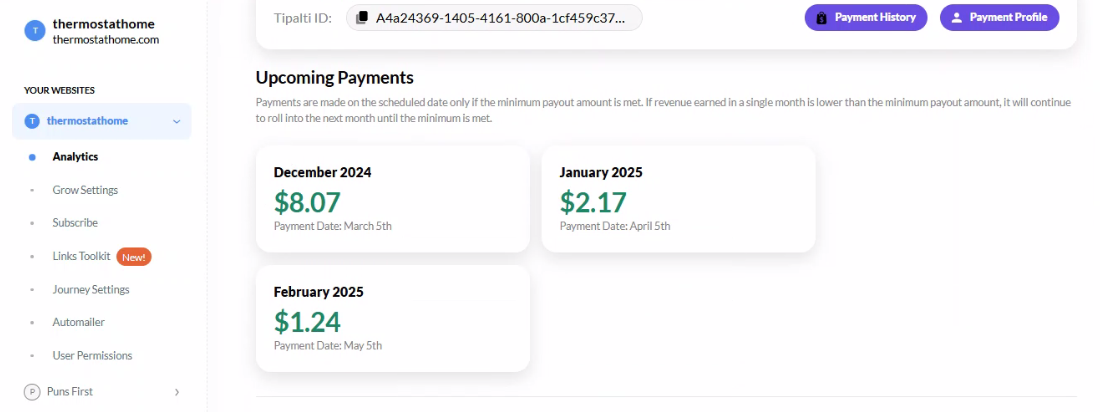Expand the Puns First website arrow
This screenshot has height=412, width=1100.
(x=177, y=392)
